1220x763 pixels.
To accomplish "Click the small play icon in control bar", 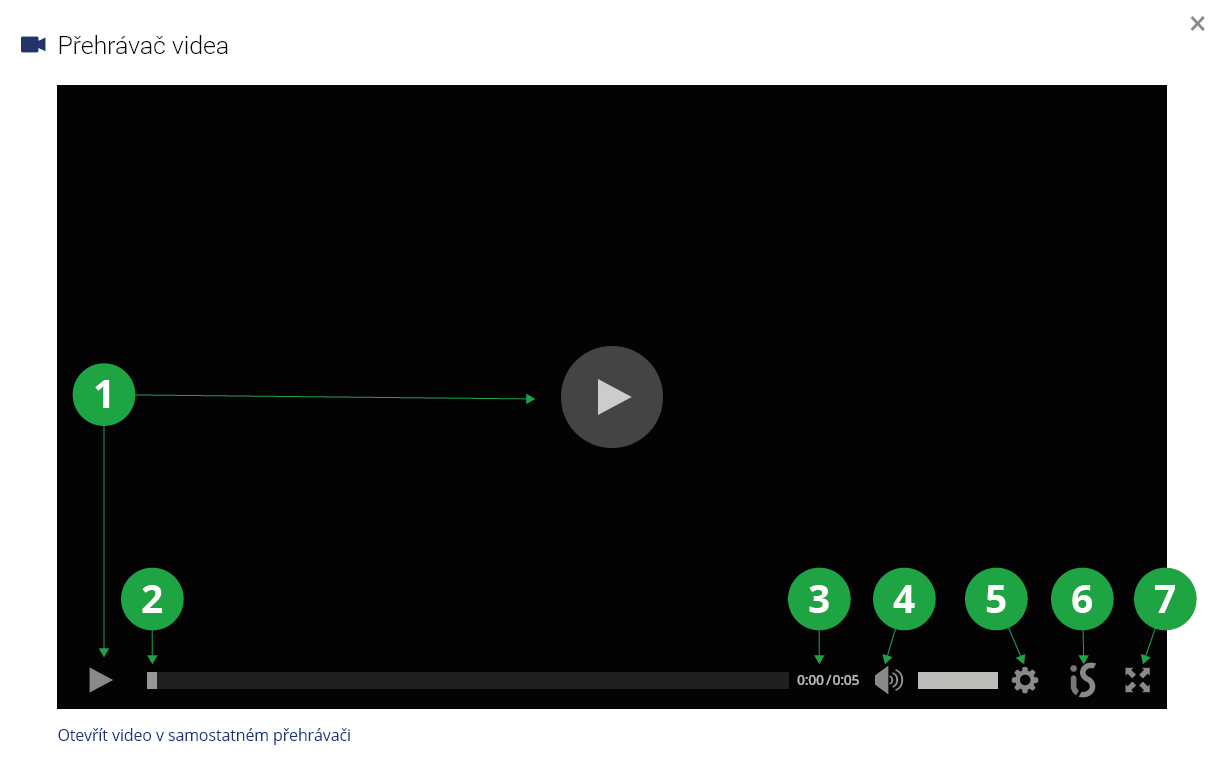I will pyautogui.click(x=100, y=680).
